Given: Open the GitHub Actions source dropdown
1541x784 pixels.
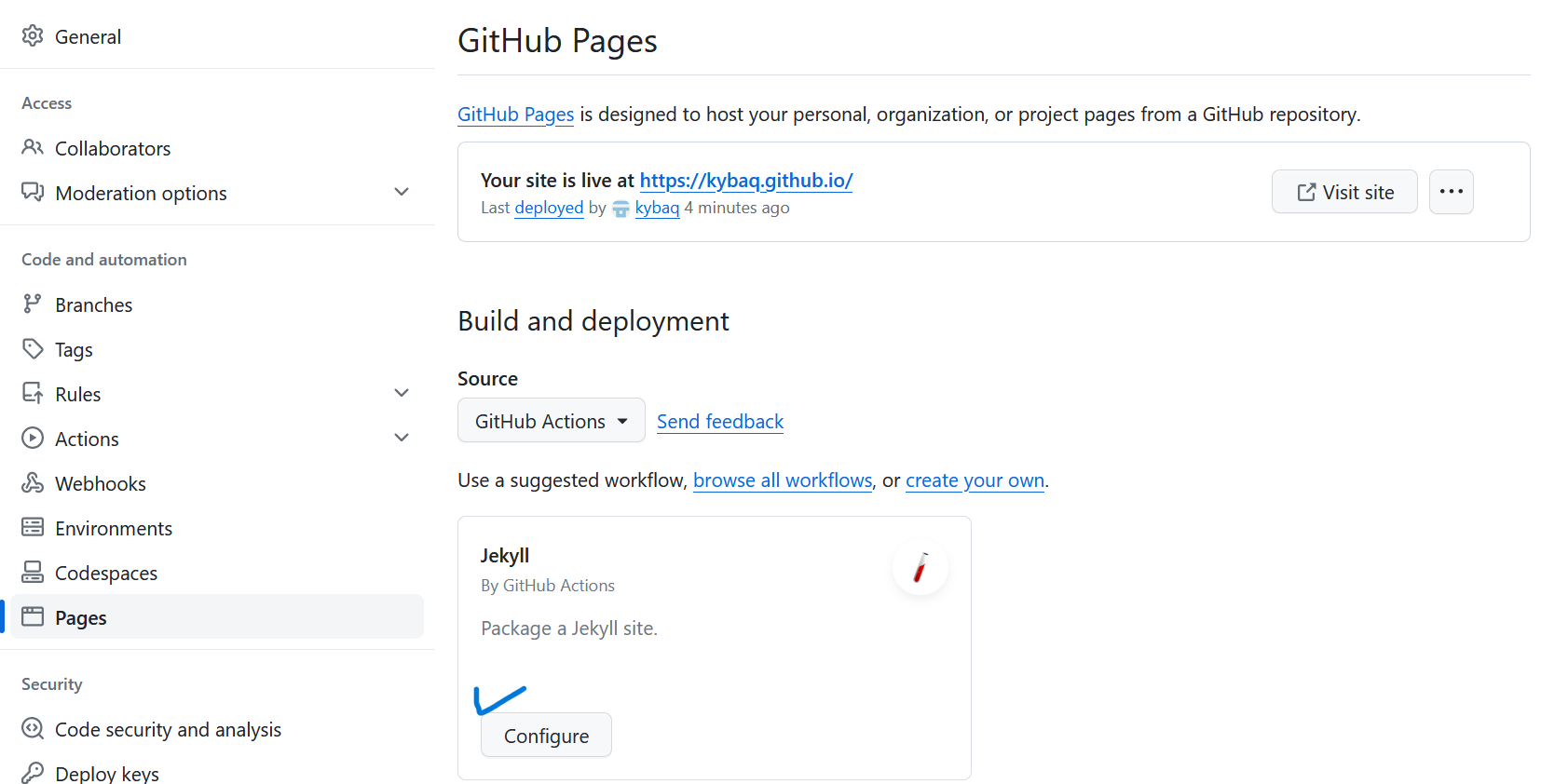Looking at the screenshot, I should [x=552, y=421].
